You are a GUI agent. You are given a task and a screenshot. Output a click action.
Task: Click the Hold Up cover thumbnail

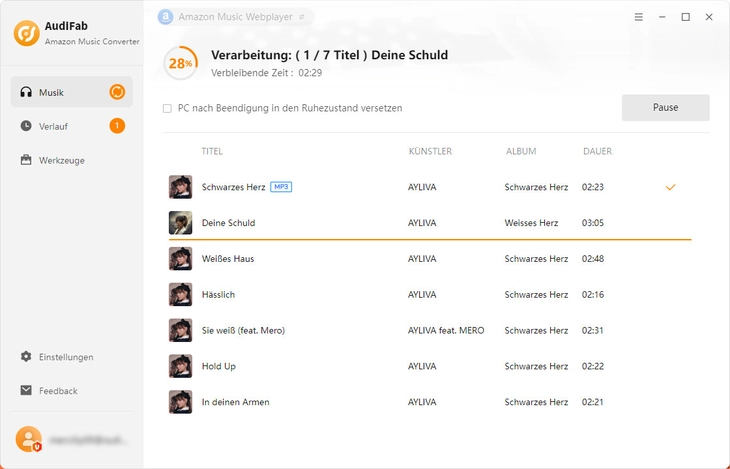pos(181,366)
